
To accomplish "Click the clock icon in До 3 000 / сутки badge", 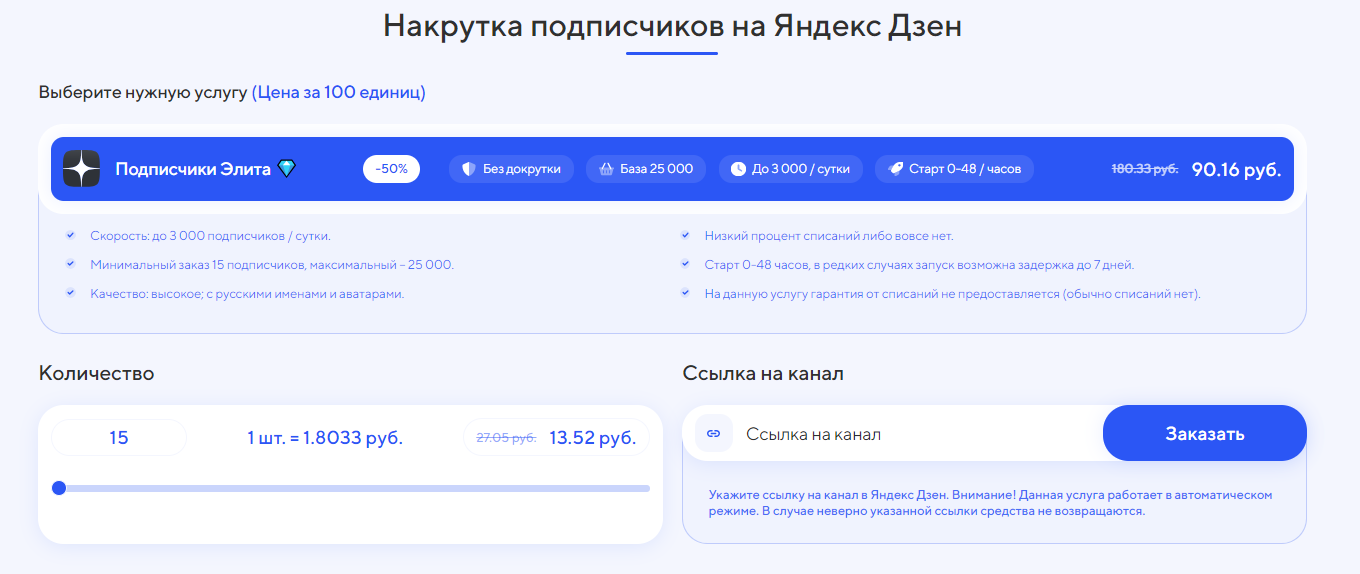I will pos(738,169).
